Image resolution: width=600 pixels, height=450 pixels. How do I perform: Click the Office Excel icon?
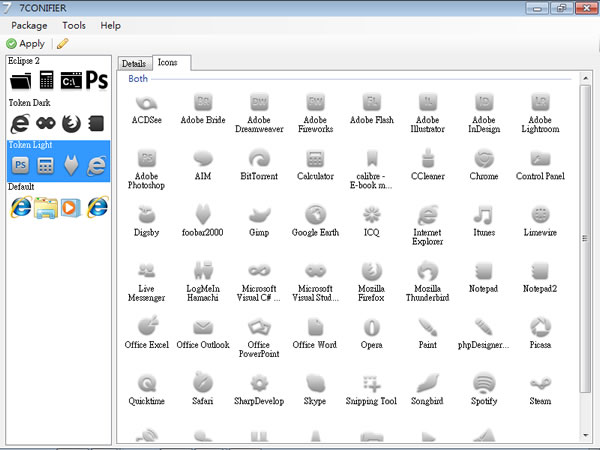click(147, 327)
